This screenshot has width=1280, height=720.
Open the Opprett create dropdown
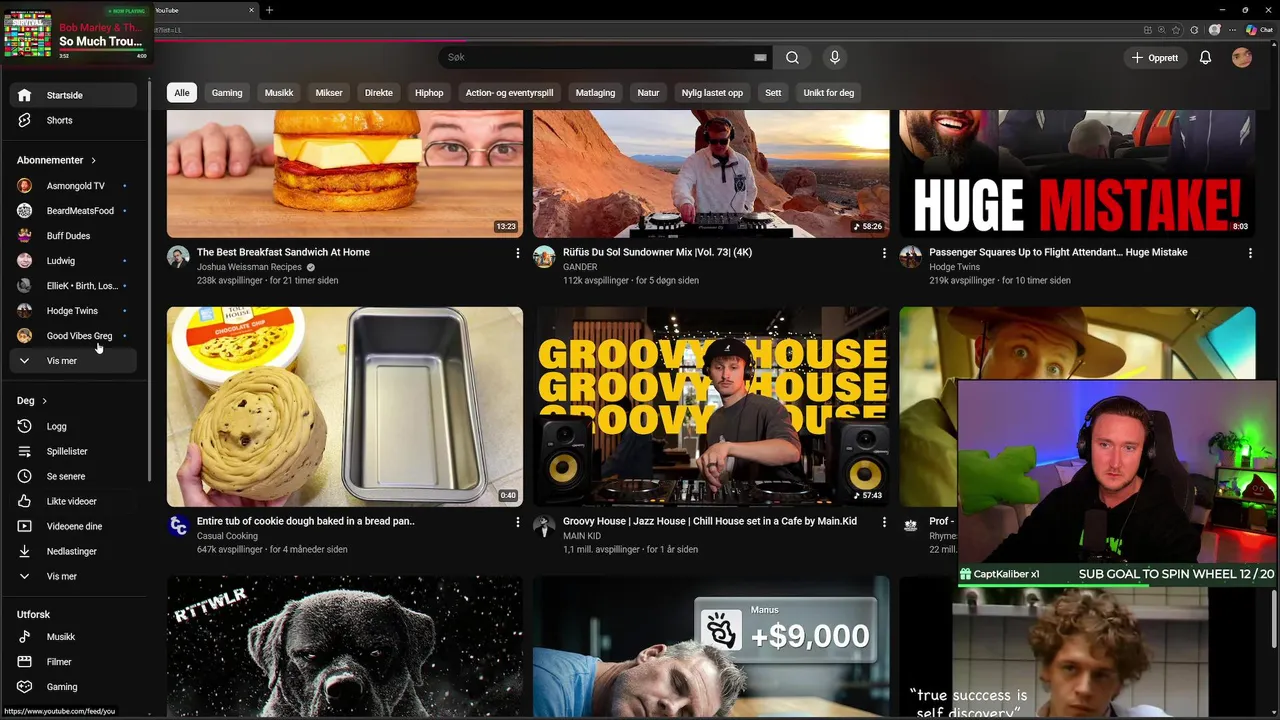coord(1154,58)
